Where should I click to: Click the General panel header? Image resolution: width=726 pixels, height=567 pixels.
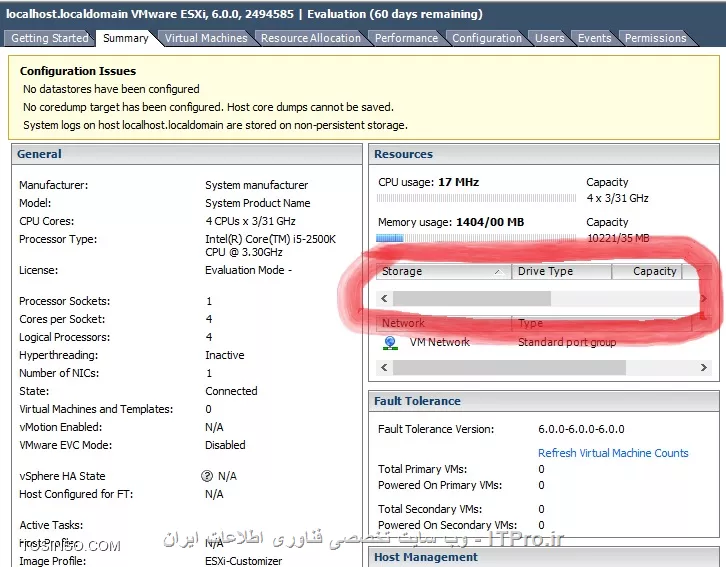tap(187, 154)
